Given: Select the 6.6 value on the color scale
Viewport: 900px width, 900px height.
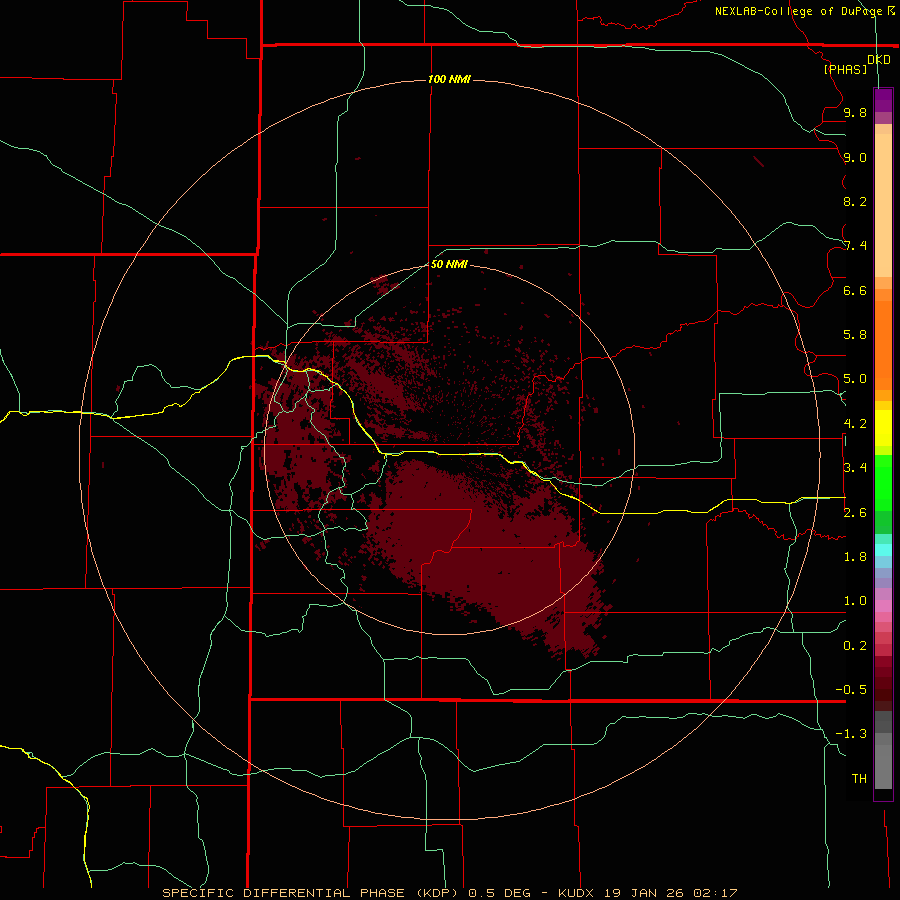Looking at the screenshot, I should tap(855, 290).
